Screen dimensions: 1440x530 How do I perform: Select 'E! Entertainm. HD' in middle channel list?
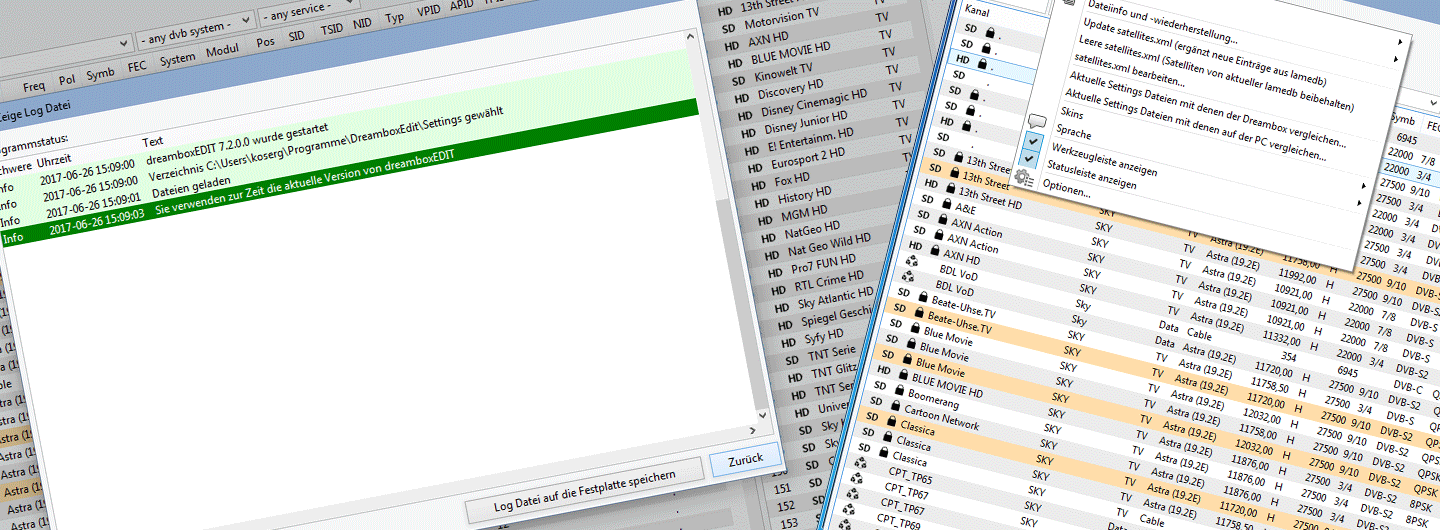click(x=811, y=137)
